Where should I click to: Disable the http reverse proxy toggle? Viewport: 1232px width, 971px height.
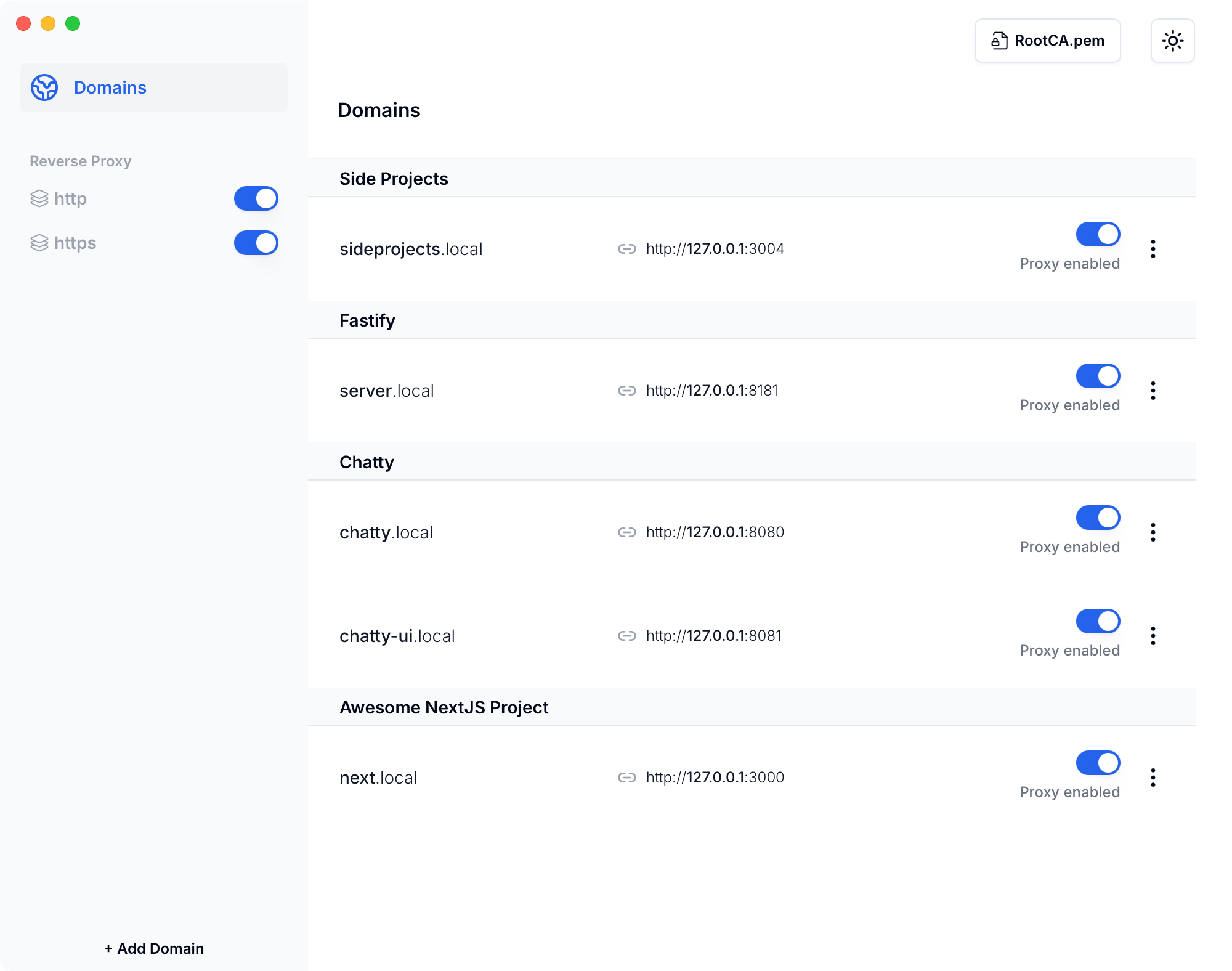click(x=256, y=198)
